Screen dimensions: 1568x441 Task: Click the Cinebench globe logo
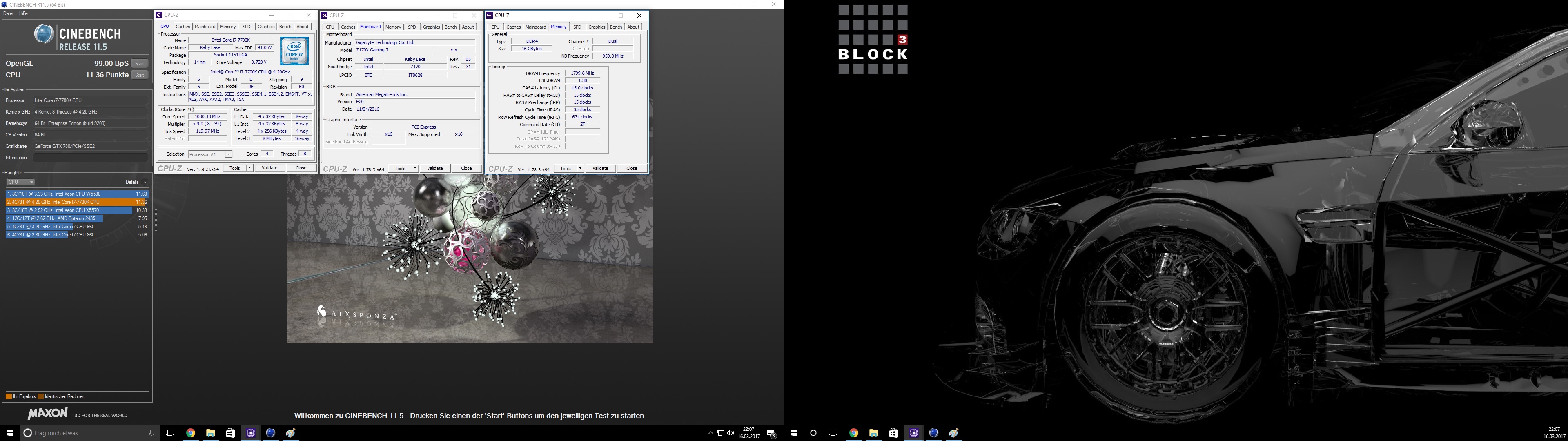pos(43,34)
